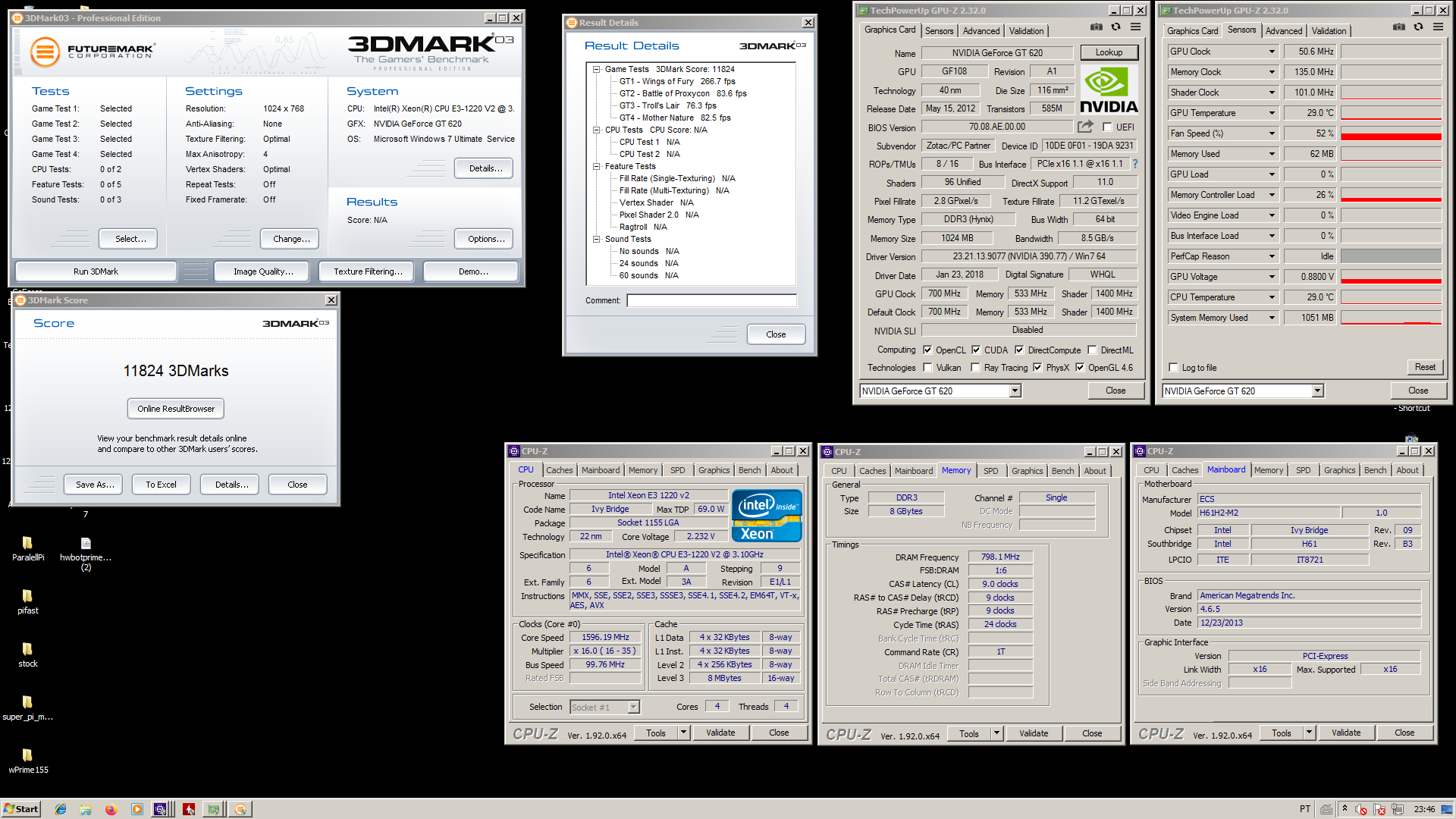This screenshot has width=1456, height=819.
Task: Click Validate in CPU-Z Memory window
Action: (1033, 733)
